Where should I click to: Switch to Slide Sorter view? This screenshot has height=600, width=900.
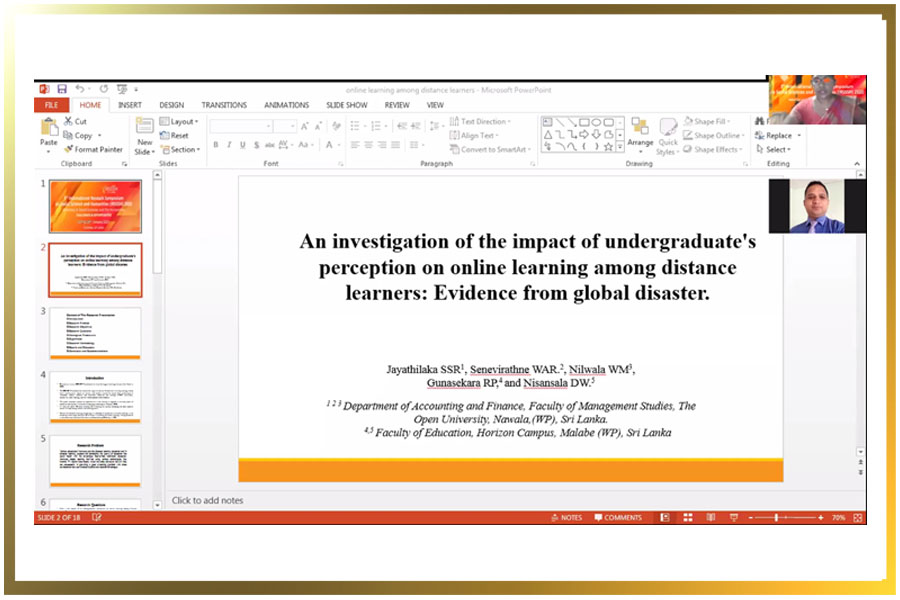[x=688, y=518]
